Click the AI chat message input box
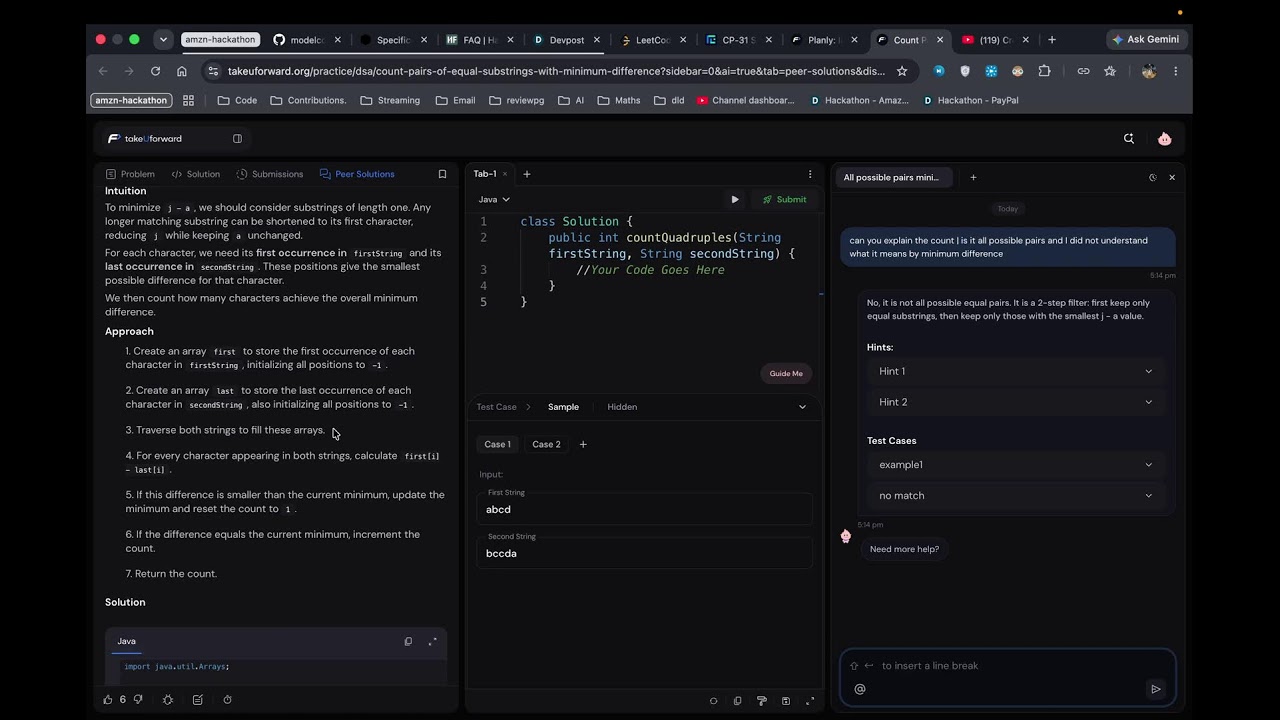The height and width of the screenshot is (720, 1280). [x=1008, y=677]
